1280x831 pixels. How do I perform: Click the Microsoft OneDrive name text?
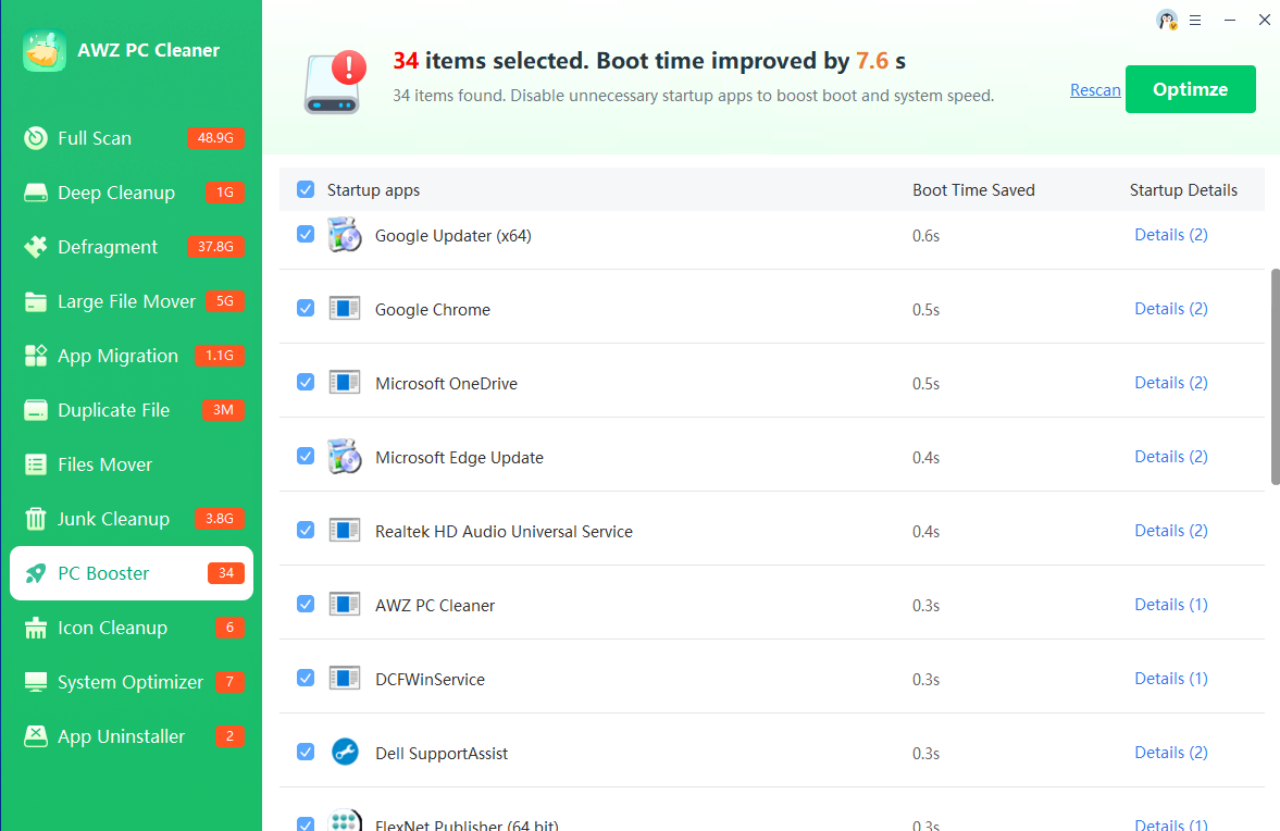(x=446, y=384)
